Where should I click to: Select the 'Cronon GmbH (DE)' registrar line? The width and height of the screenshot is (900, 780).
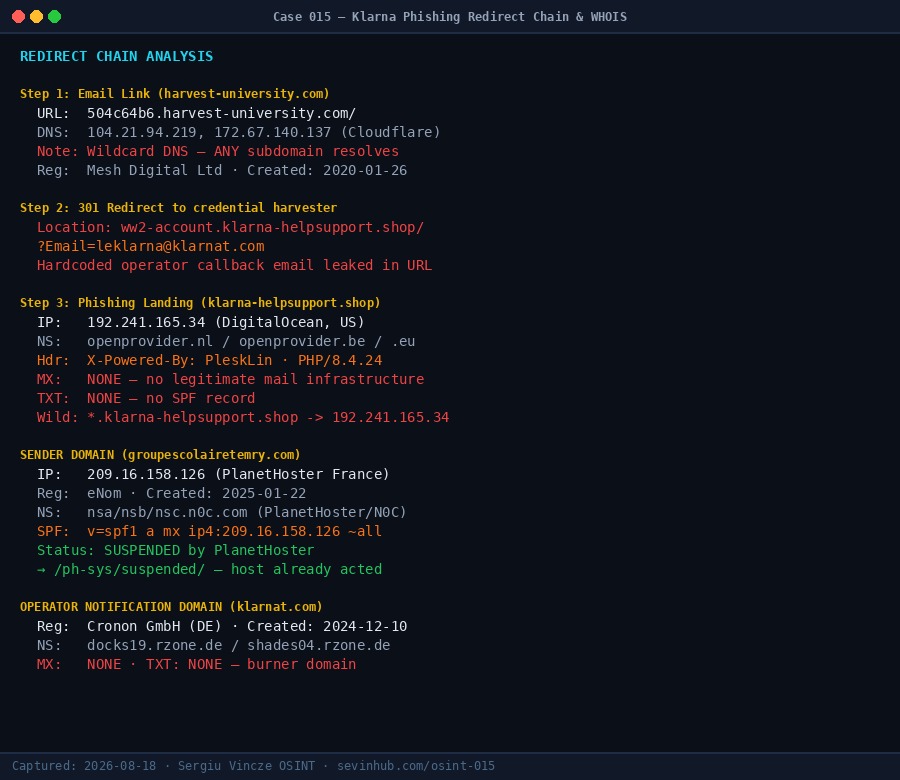[222, 626]
